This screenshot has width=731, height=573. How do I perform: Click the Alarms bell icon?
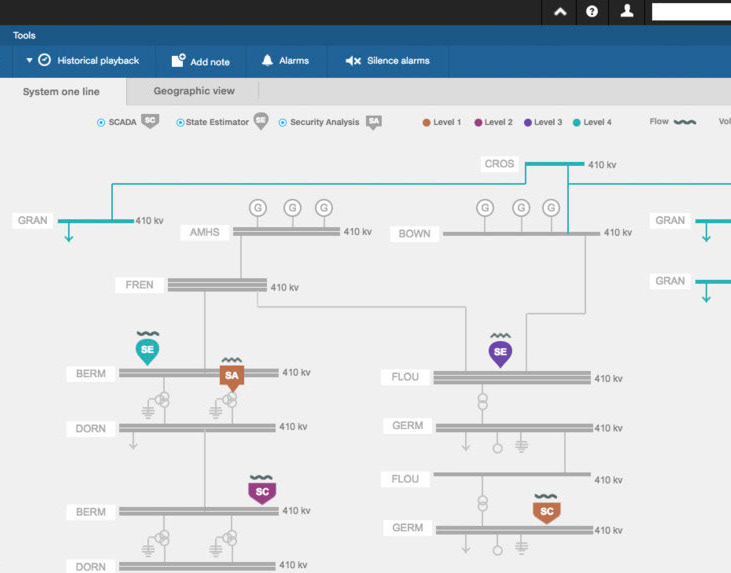pyautogui.click(x=267, y=60)
